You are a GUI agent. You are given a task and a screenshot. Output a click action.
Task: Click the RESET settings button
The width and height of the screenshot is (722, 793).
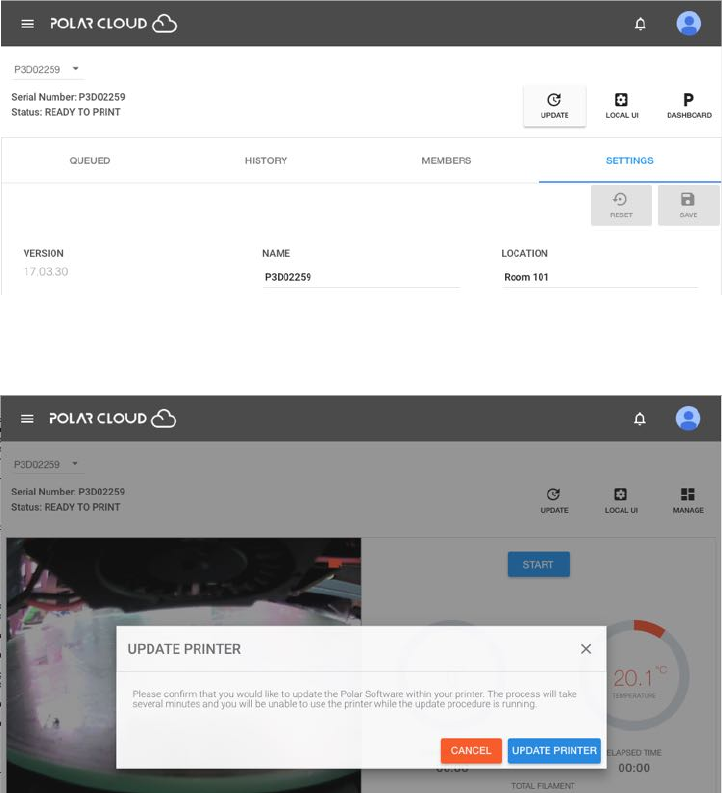621,205
